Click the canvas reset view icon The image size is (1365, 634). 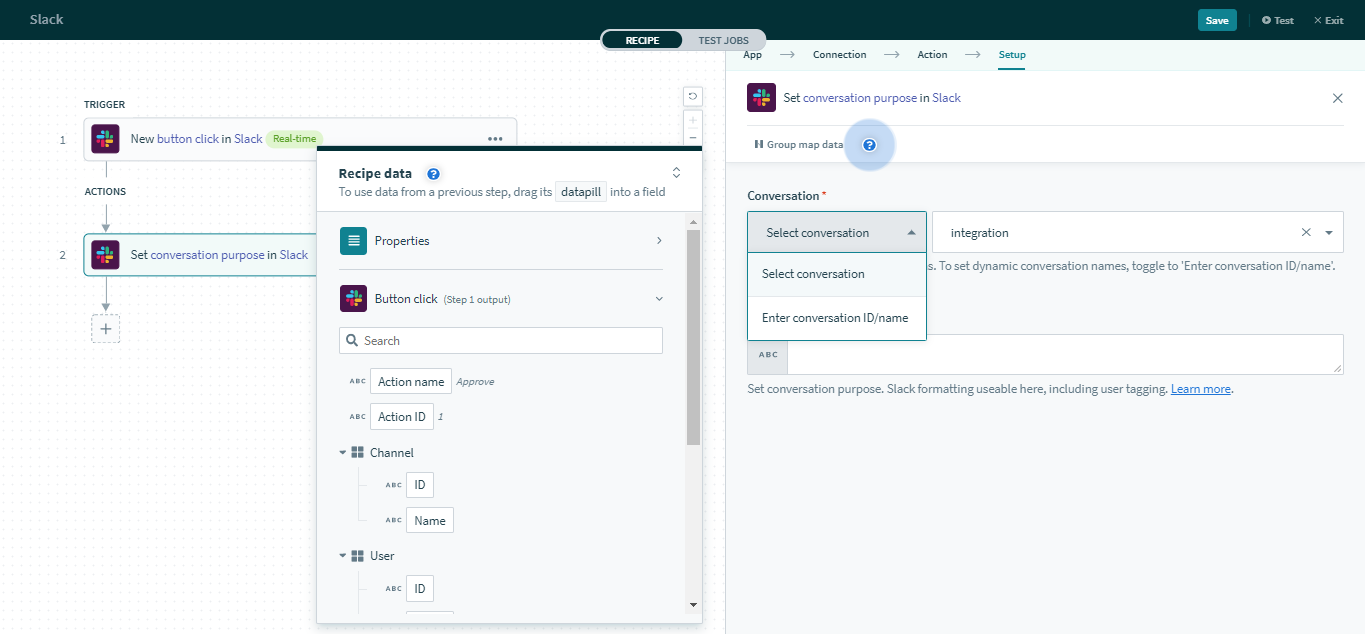[x=692, y=96]
